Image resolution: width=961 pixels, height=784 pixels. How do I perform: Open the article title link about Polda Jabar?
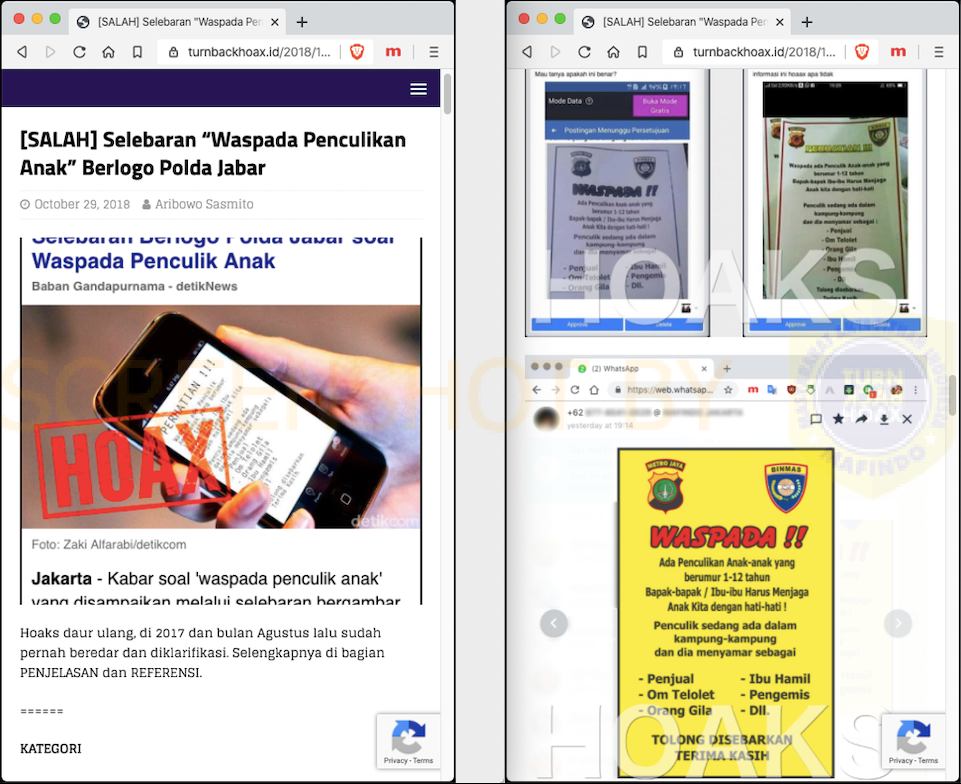pyautogui.click(x=213, y=153)
